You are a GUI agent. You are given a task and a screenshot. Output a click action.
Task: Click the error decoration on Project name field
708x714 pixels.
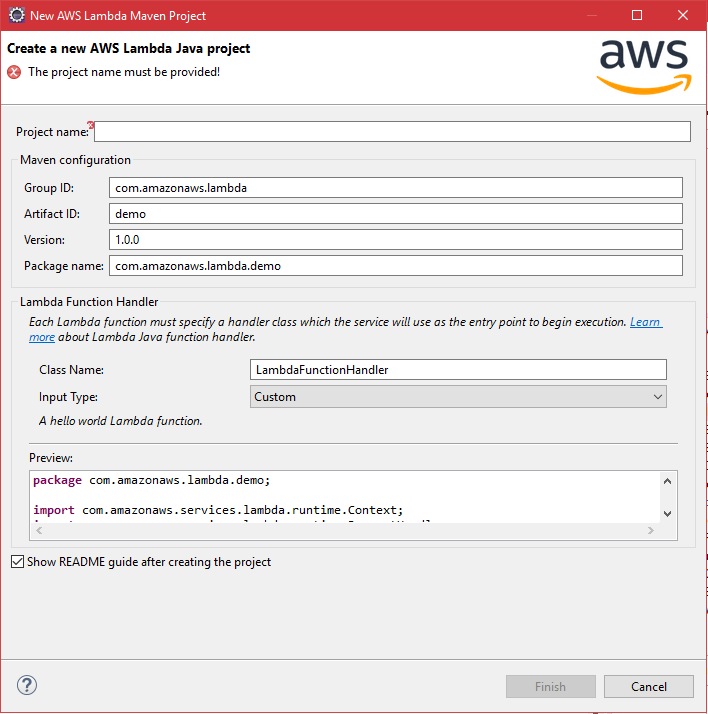90,125
